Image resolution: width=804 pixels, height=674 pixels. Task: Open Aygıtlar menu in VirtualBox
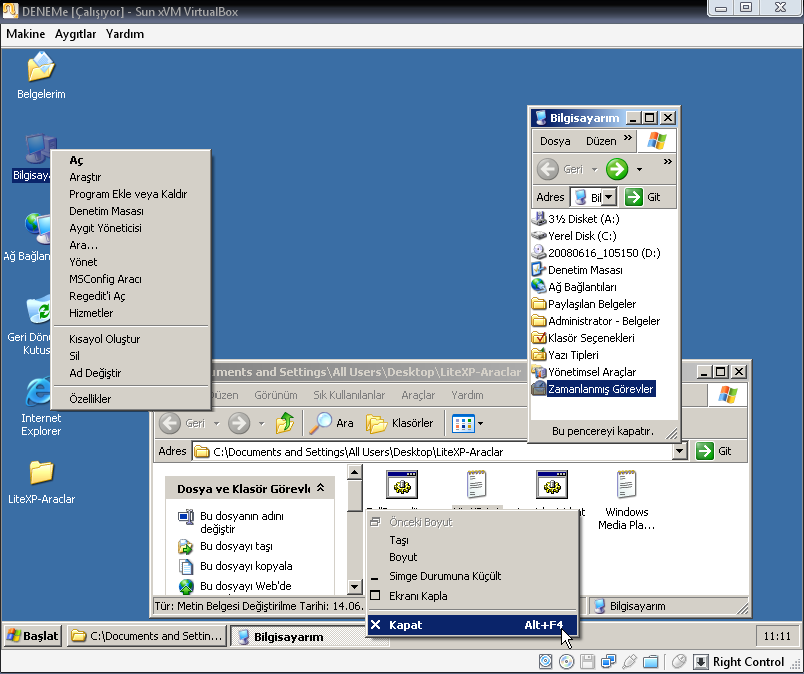(75, 34)
